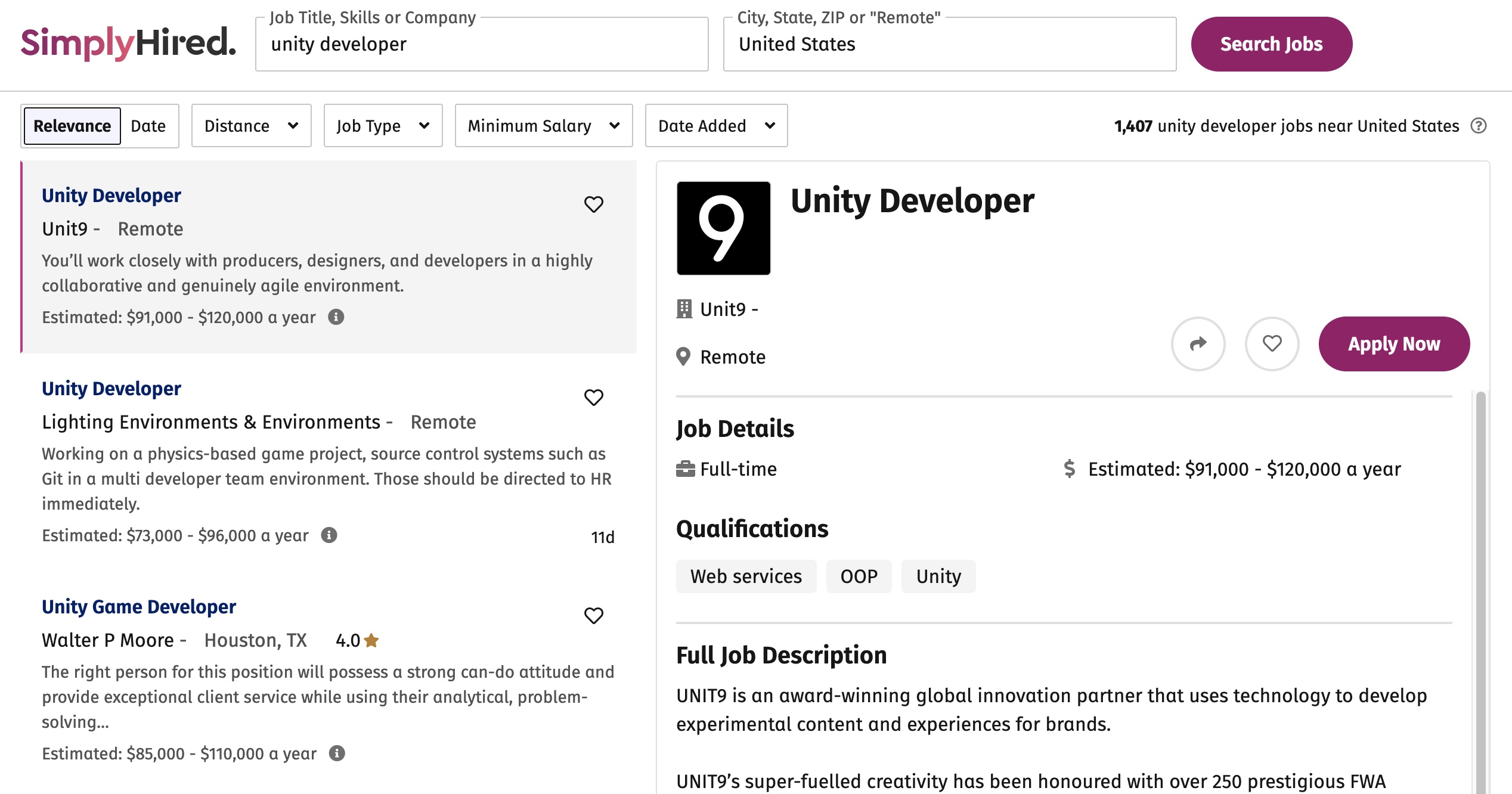Toggle the heart button next to Apply Now
The width and height of the screenshot is (1512, 794).
[1272, 344]
